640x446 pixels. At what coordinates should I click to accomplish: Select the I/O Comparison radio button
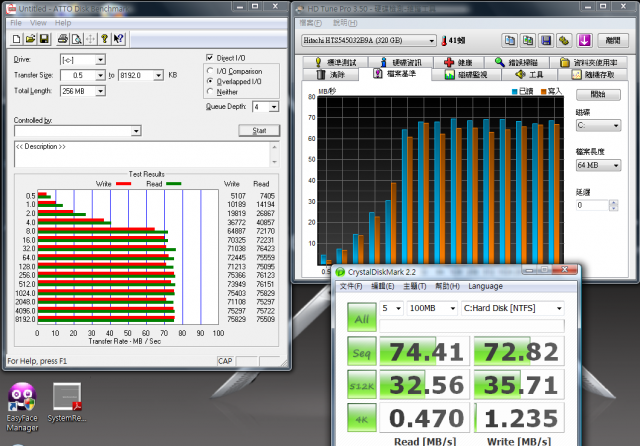click(210, 71)
